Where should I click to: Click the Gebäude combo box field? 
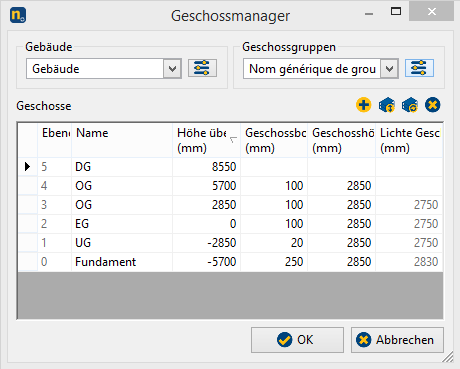tap(104, 69)
